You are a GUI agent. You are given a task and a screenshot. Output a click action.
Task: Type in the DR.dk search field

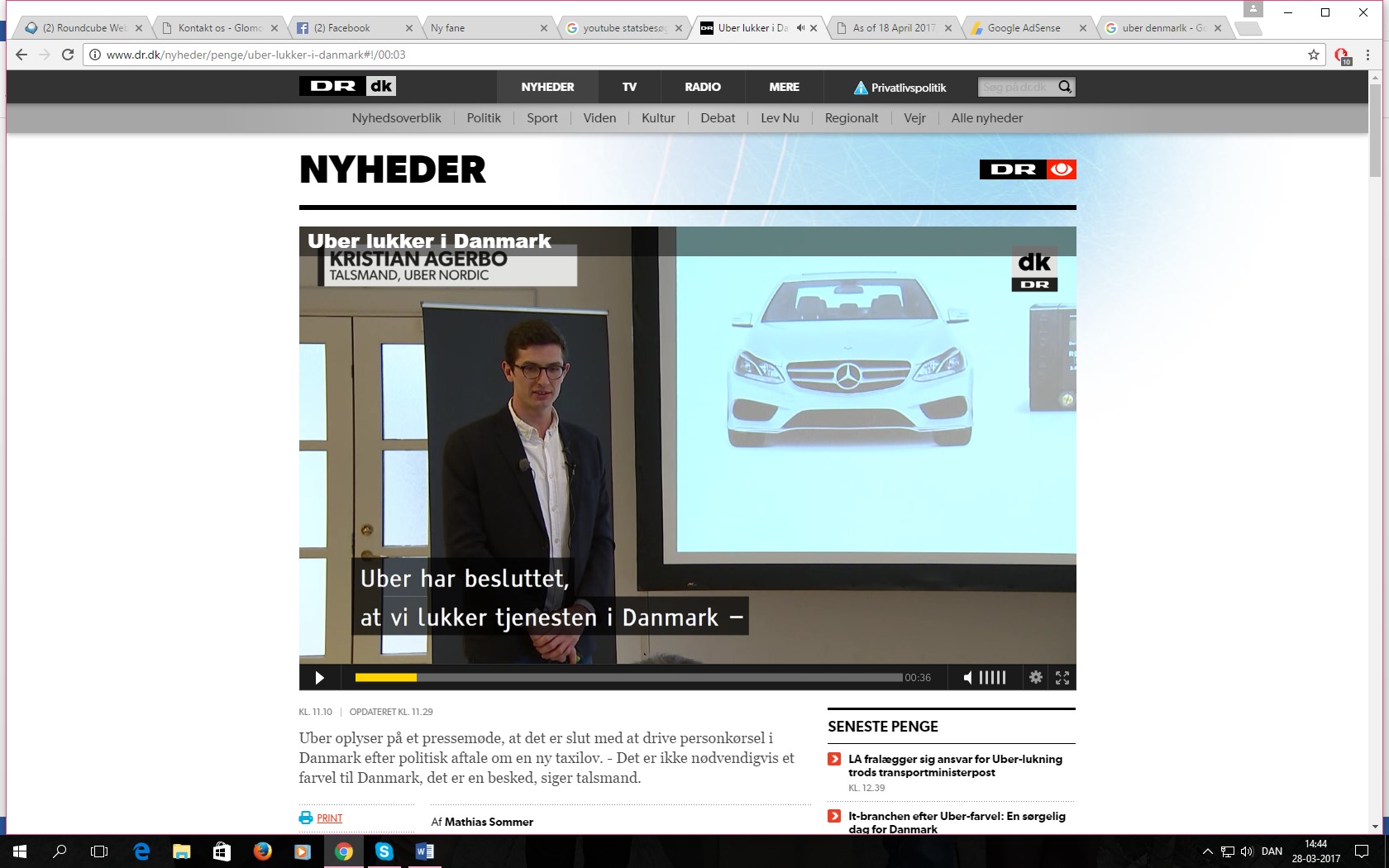pos(1015,87)
